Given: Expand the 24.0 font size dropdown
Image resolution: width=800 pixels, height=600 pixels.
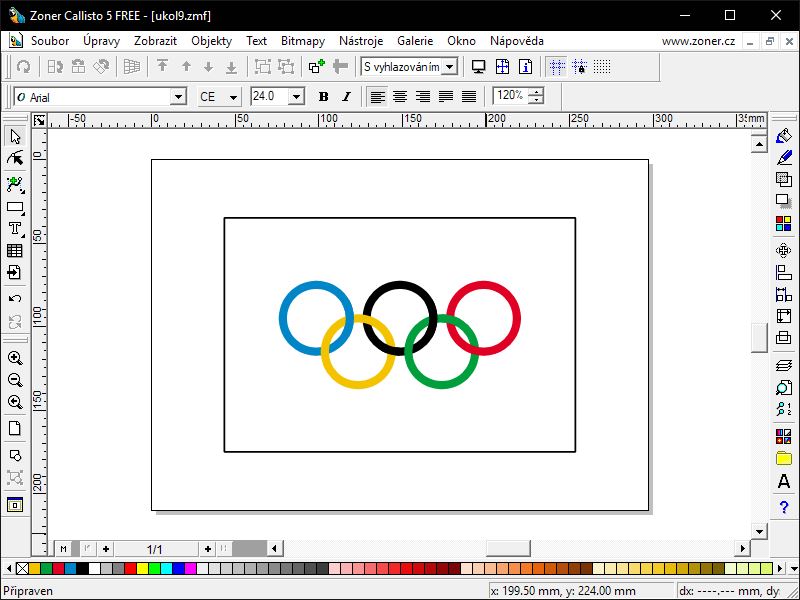Looking at the screenshot, I should tap(296, 96).
